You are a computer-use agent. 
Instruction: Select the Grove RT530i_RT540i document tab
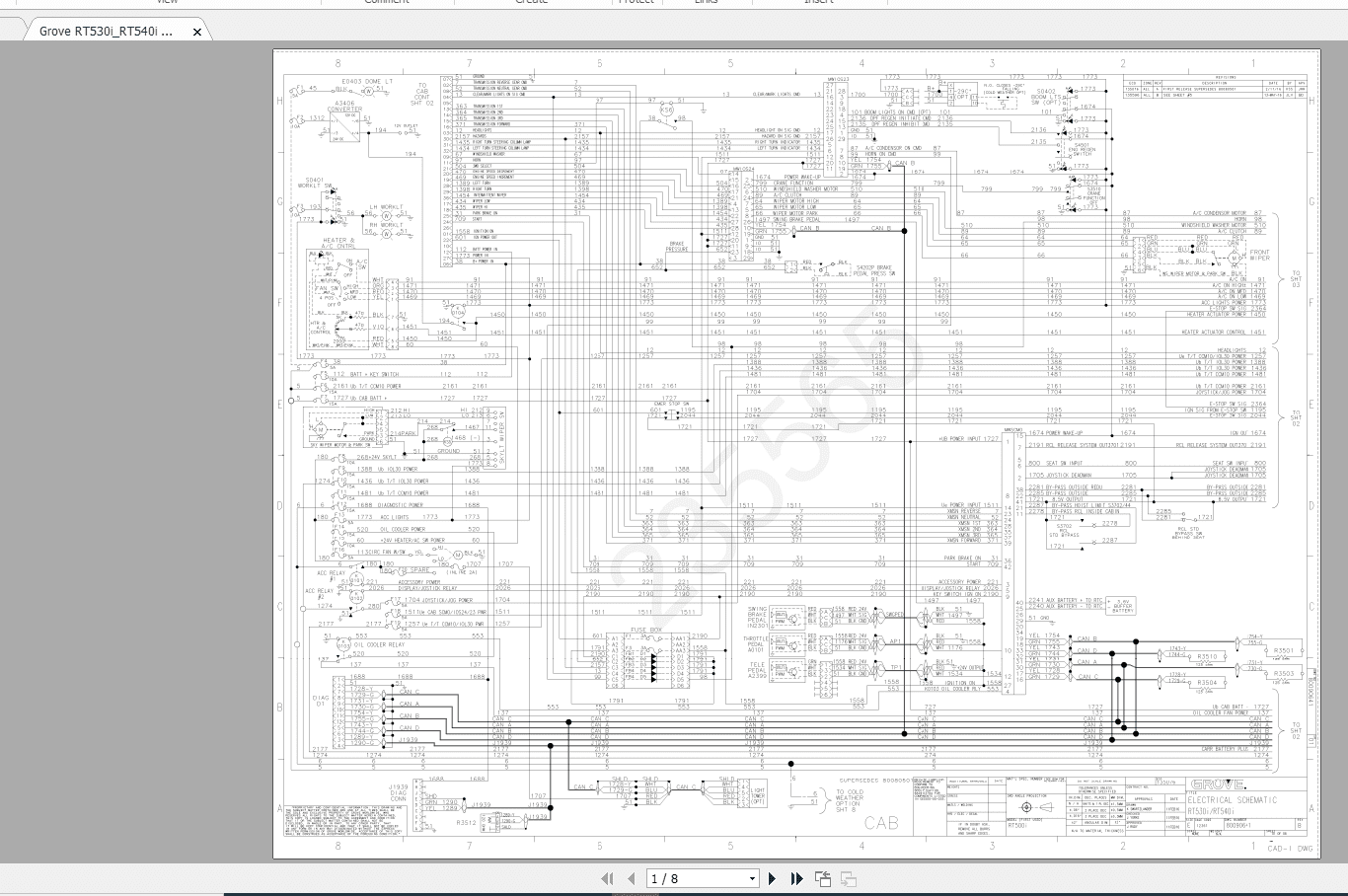click(109, 31)
